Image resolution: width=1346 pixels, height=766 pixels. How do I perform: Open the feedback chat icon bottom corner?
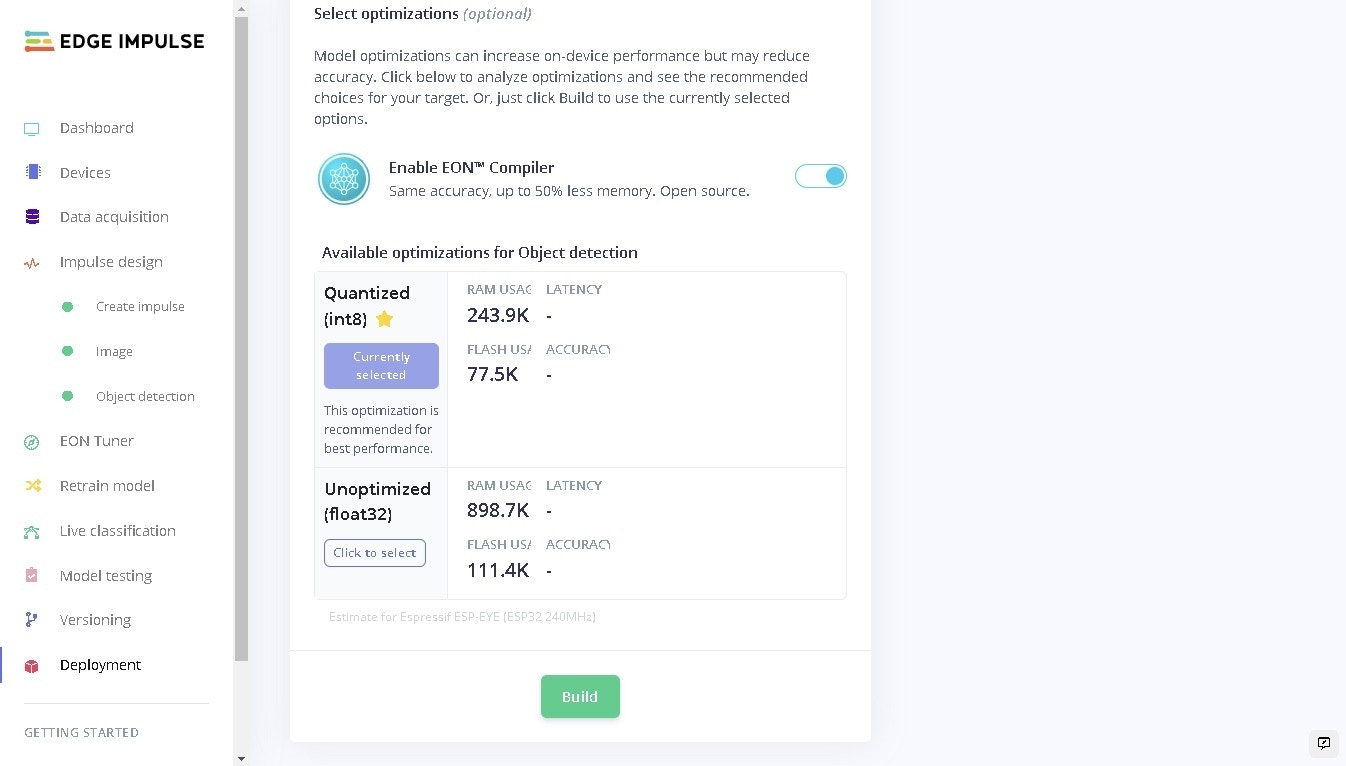[1324, 743]
